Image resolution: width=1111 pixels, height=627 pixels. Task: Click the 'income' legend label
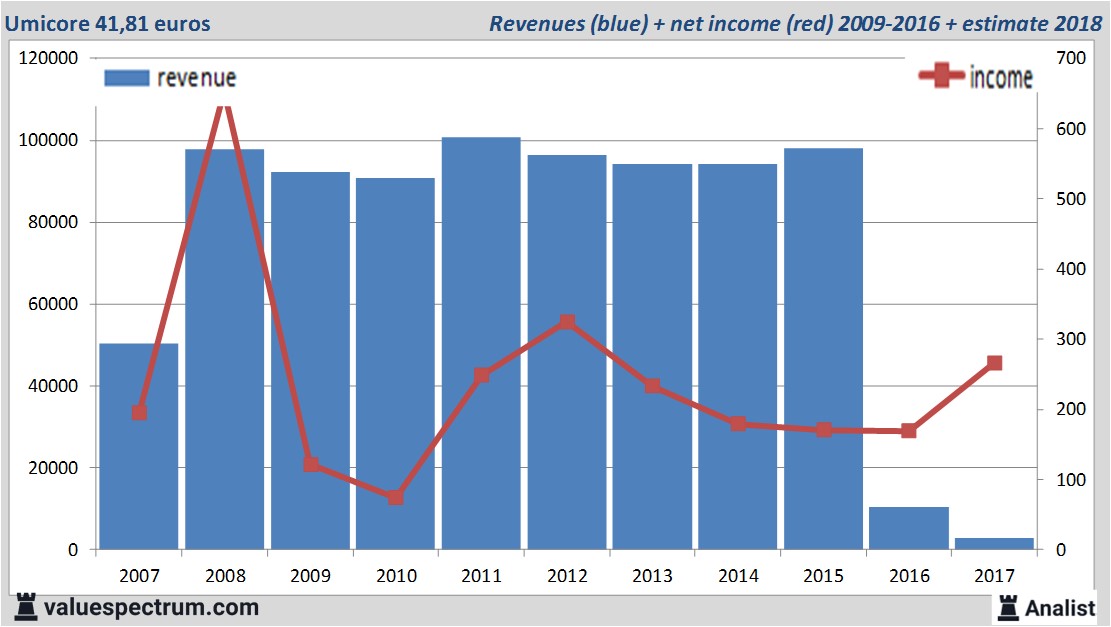point(1001,77)
